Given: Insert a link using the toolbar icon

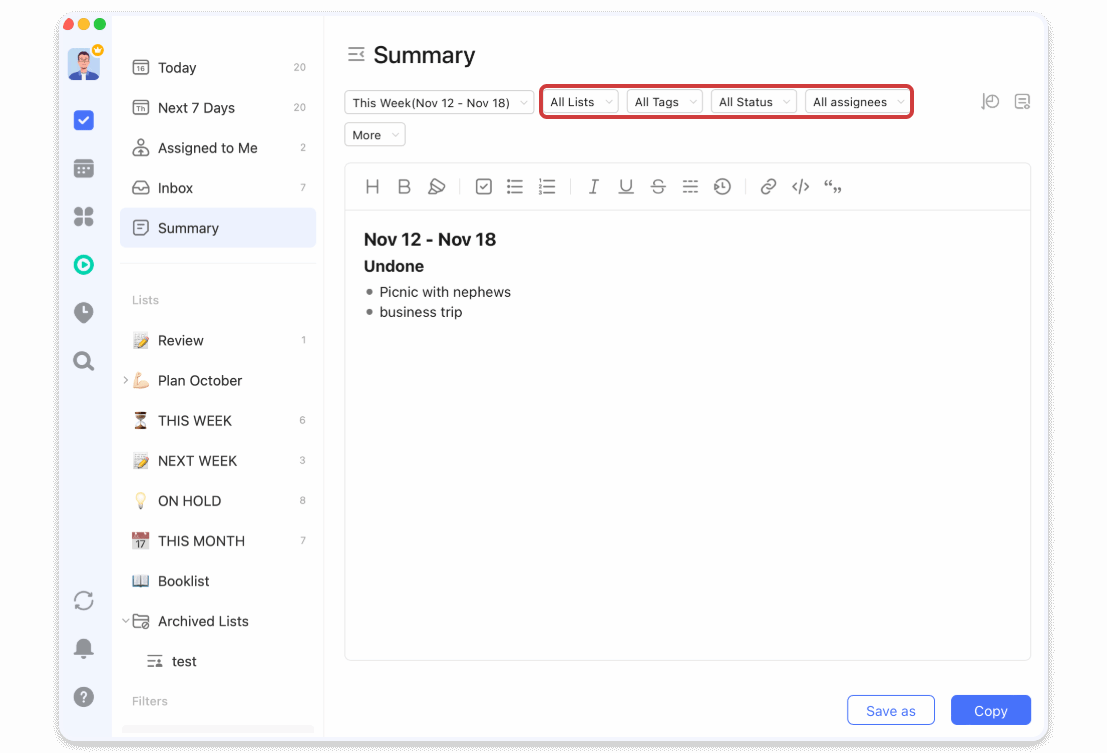Looking at the screenshot, I should coord(768,186).
